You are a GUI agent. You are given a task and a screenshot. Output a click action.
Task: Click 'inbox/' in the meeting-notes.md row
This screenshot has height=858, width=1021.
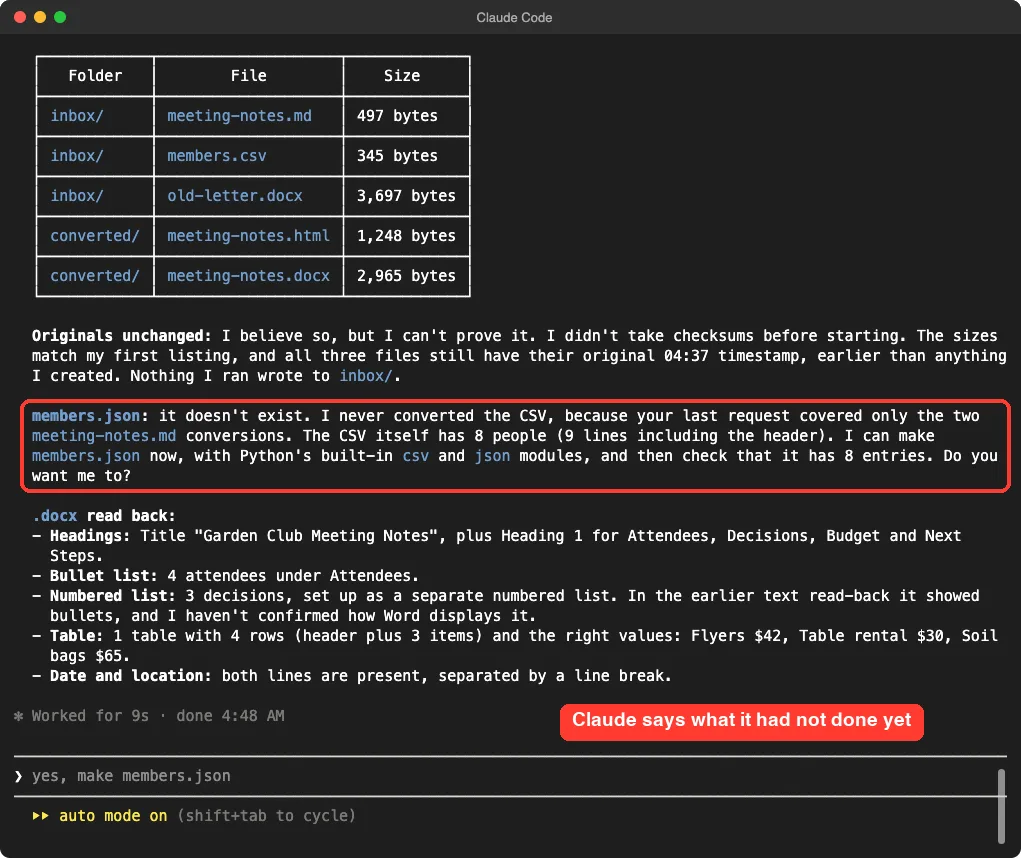[x=77, y=116]
